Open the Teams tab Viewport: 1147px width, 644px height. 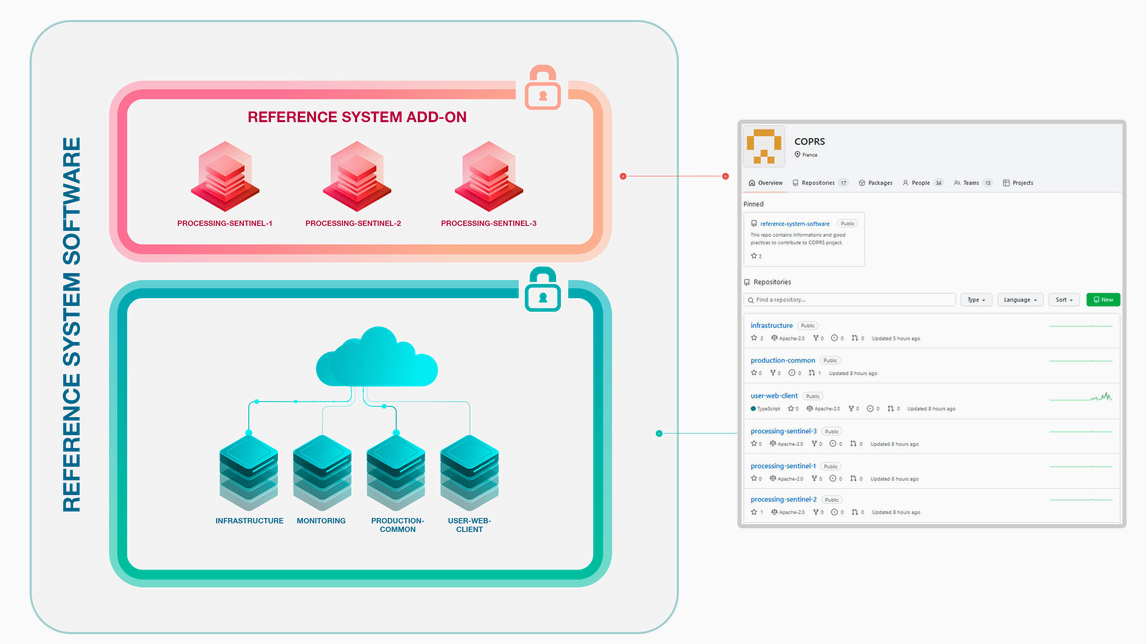pos(971,183)
